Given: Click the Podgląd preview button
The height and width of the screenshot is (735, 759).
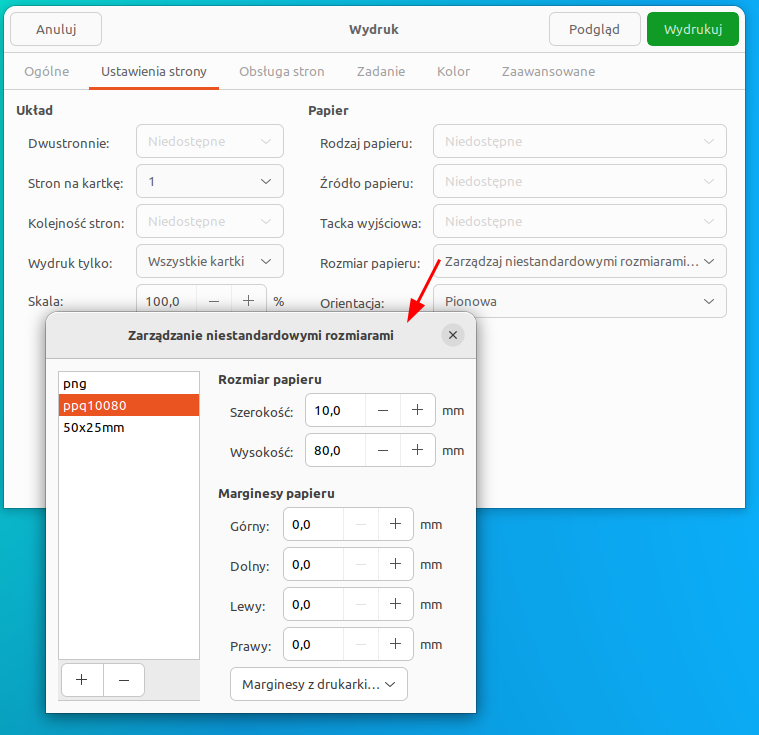Looking at the screenshot, I should click(x=594, y=29).
